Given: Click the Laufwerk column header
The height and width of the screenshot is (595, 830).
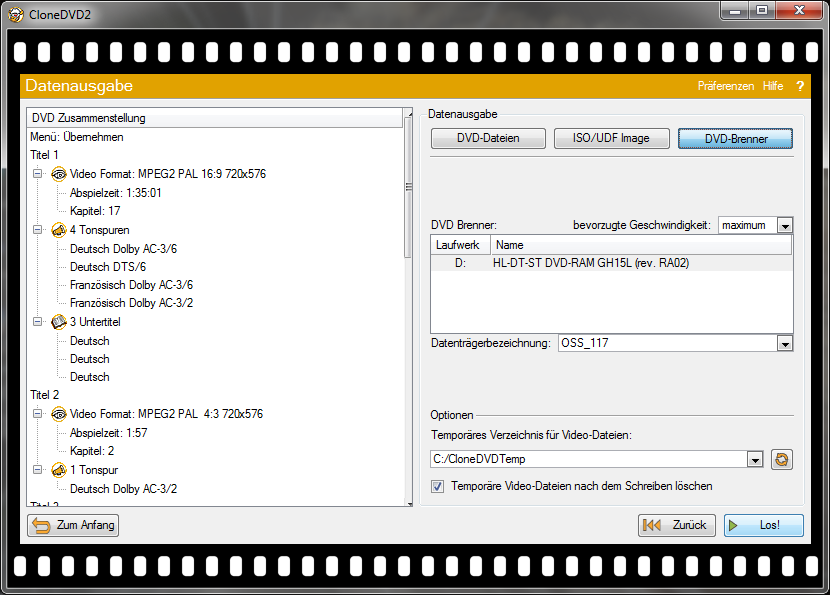Looking at the screenshot, I should pyautogui.click(x=461, y=245).
